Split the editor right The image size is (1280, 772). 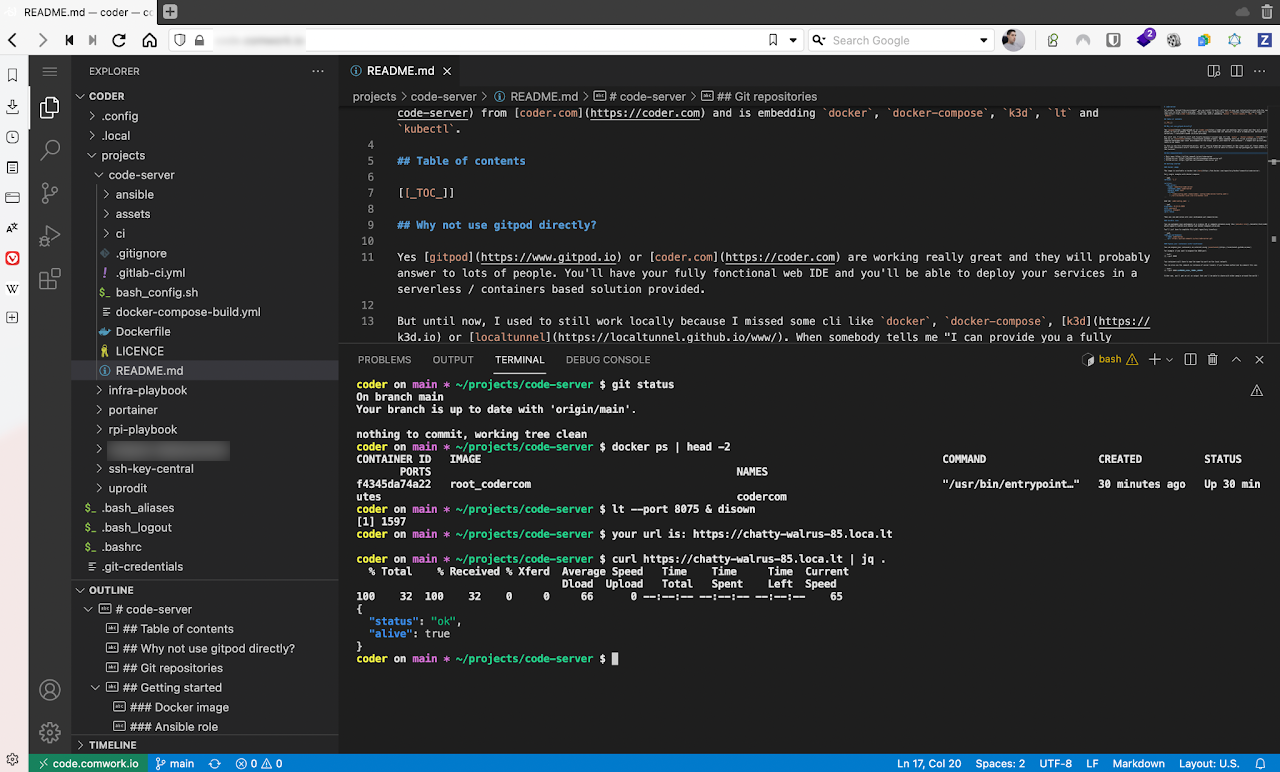tap(1237, 71)
